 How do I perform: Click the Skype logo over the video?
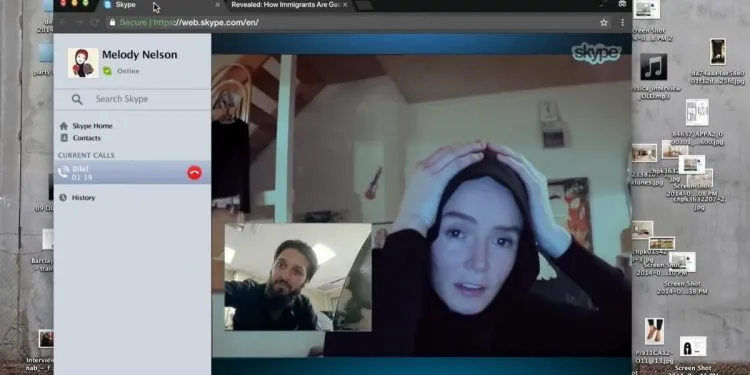(x=596, y=53)
